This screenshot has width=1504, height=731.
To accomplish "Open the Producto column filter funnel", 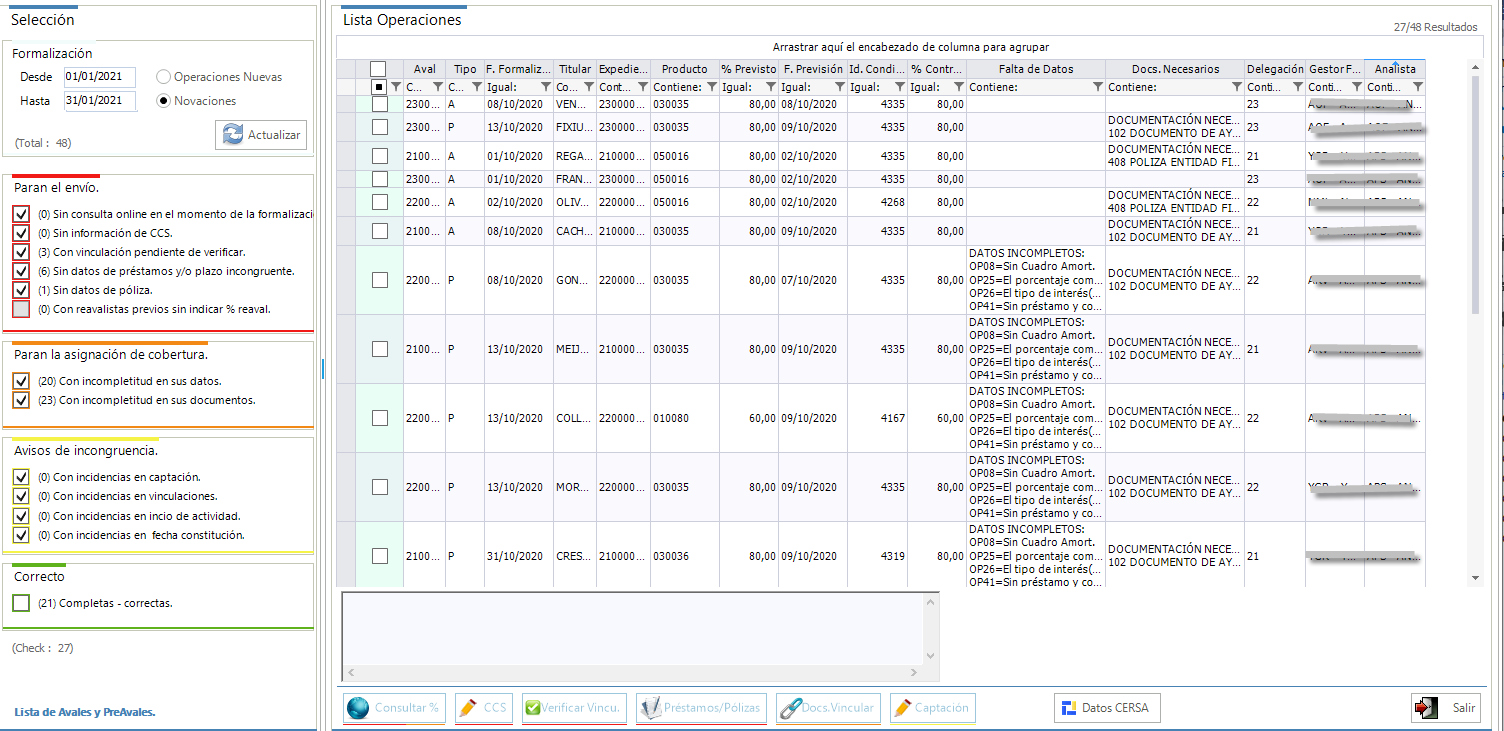I will pyautogui.click(x=711, y=87).
